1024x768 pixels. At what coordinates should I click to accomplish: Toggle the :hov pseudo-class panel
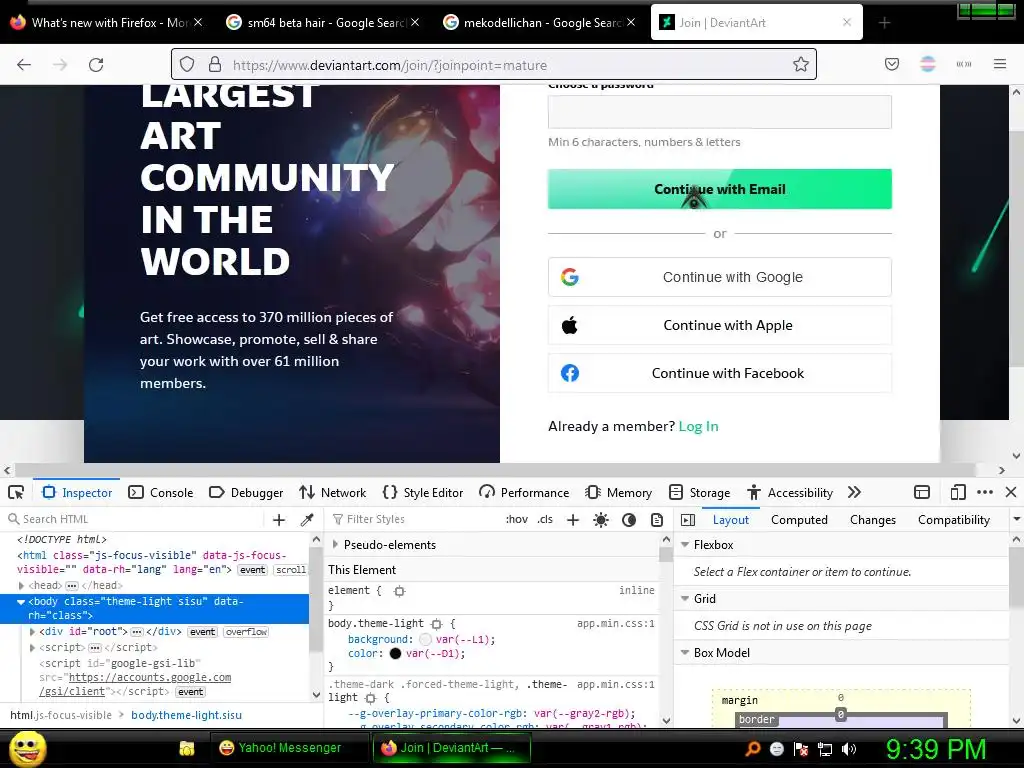(517, 519)
